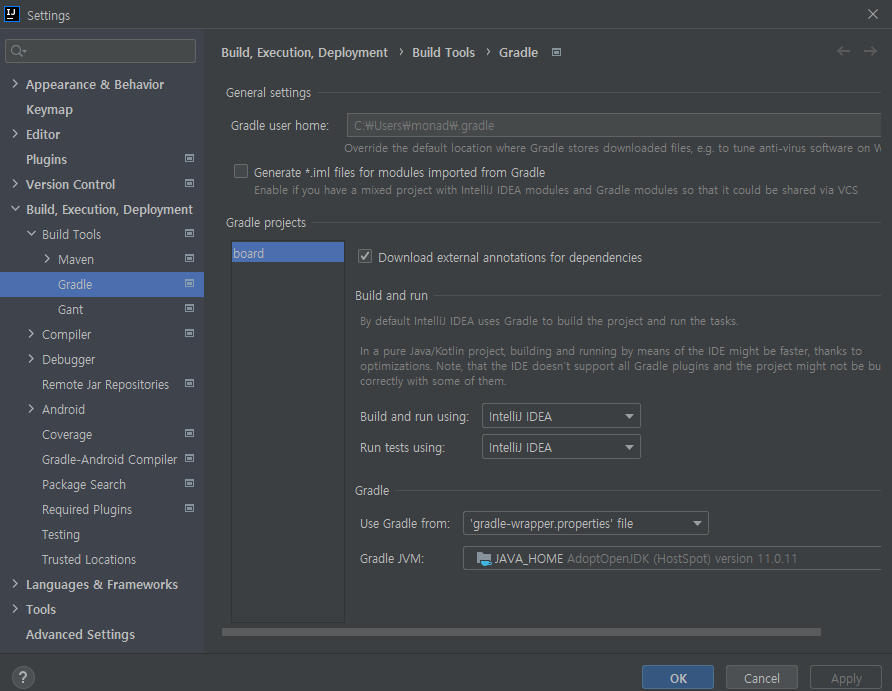The height and width of the screenshot is (691, 892).
Task: Click Build, Execution, Deployment breadcrumb
Action: 304,52
